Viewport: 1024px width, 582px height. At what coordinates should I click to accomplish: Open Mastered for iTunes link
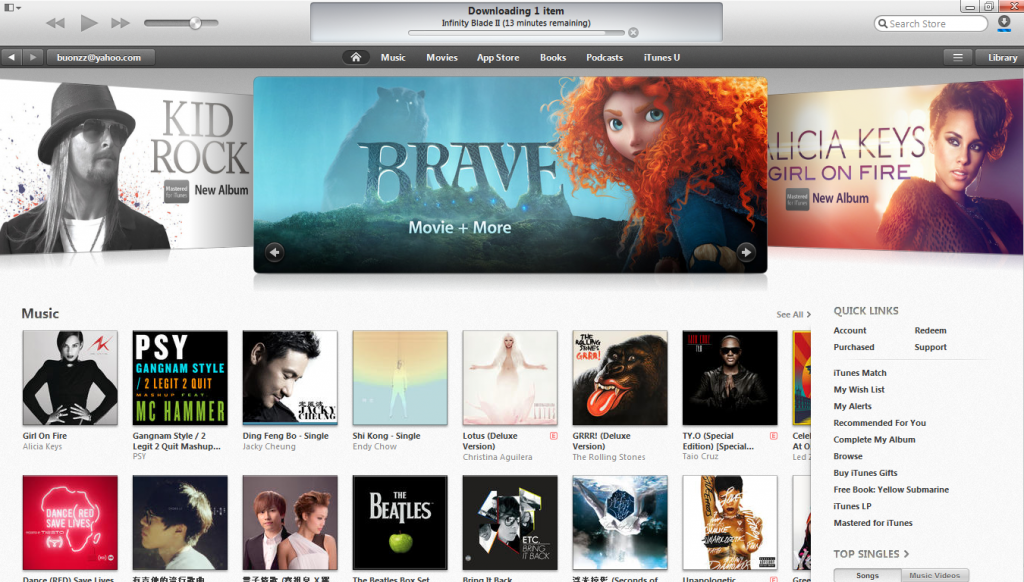[872, 523]
